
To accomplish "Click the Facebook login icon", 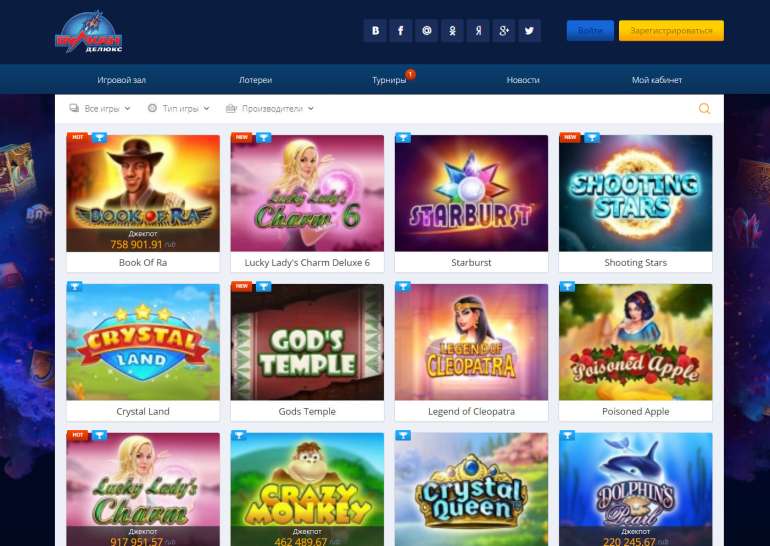I will click(x=401, y=31).
